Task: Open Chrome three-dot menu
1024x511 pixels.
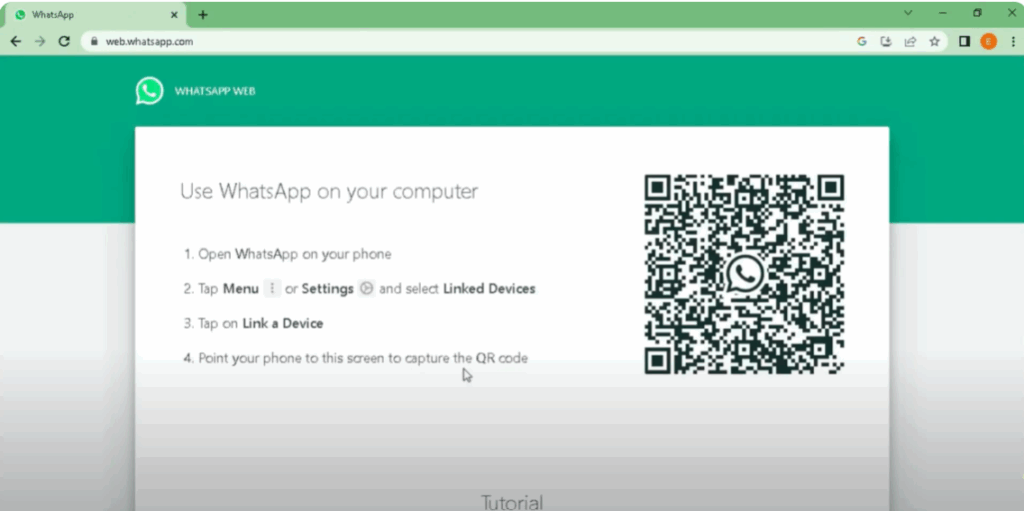Action: 1012,41
